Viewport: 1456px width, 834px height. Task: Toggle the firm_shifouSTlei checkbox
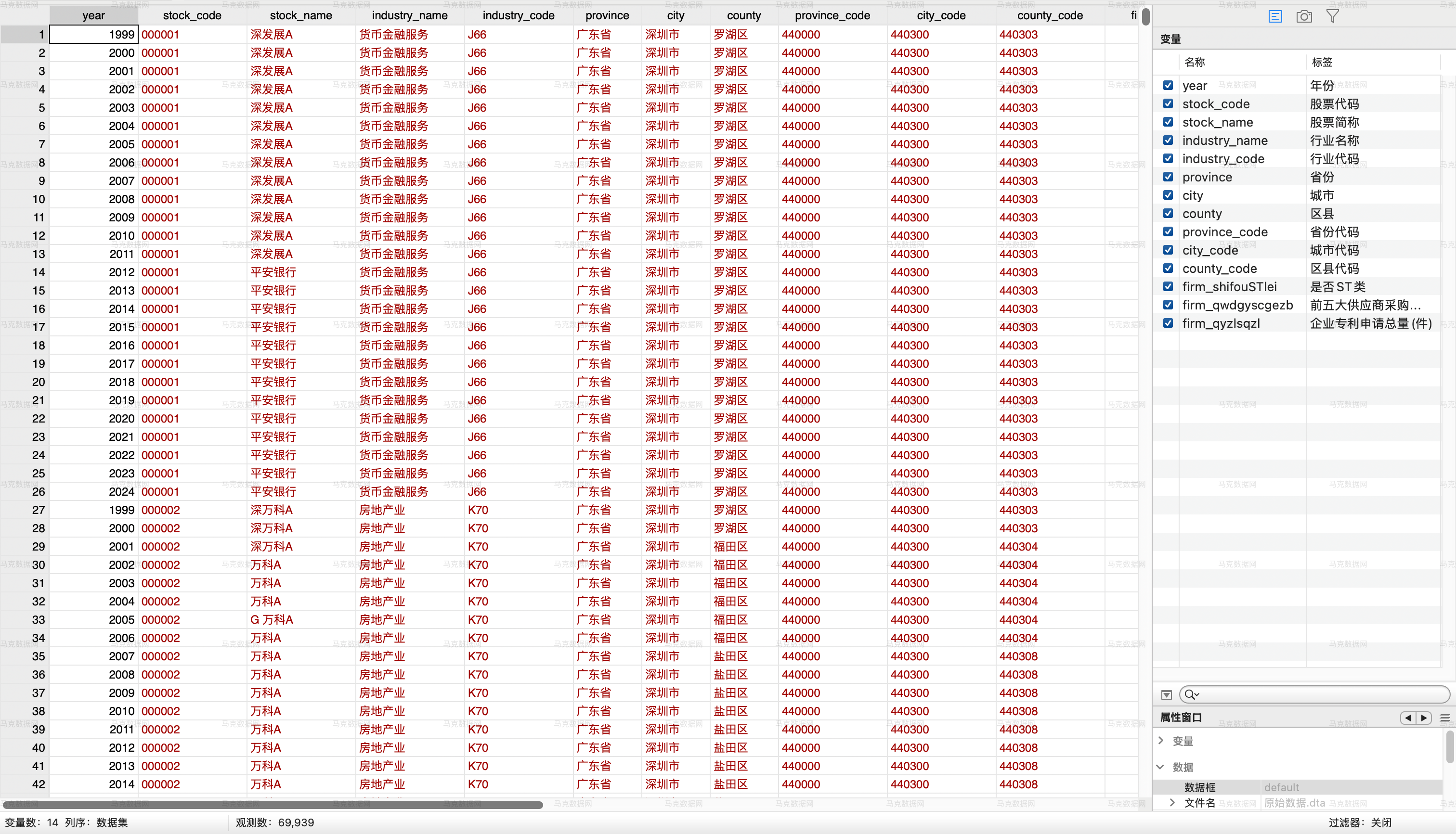1168,286
